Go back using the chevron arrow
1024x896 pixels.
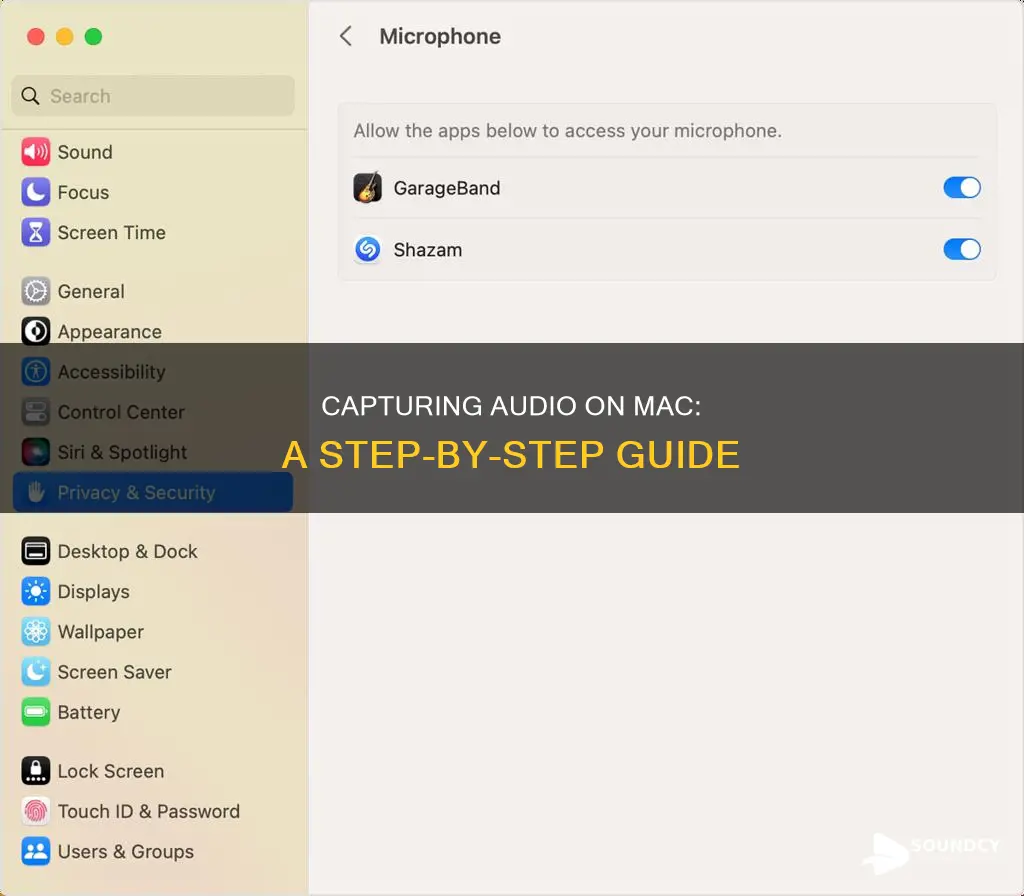point(346,36)
